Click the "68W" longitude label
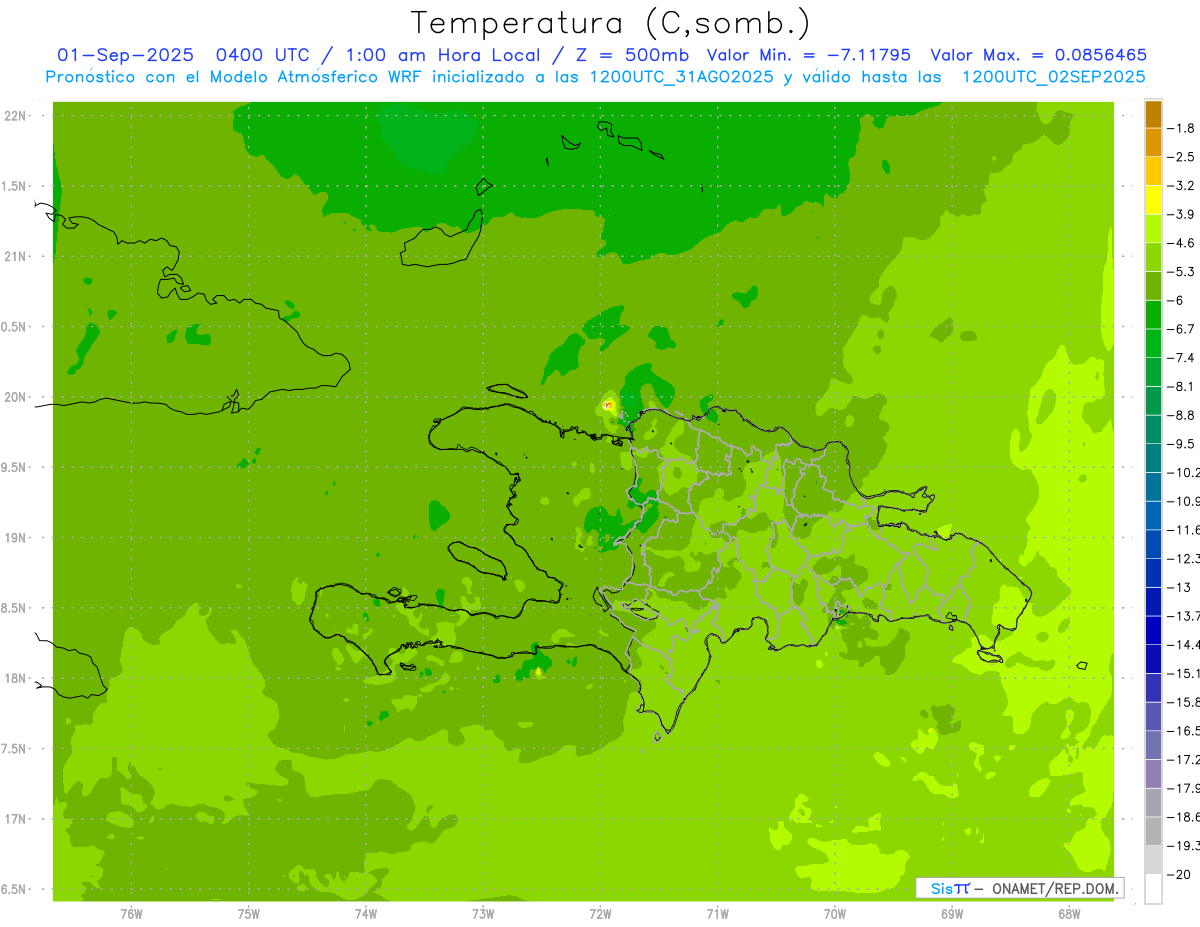The height and width of the screenshot is (927, 1200). [x=1069, y=914]
